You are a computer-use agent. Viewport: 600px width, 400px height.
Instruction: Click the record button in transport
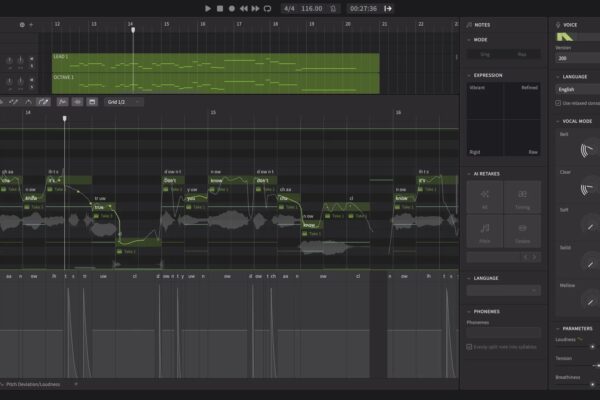pos(232,8)
